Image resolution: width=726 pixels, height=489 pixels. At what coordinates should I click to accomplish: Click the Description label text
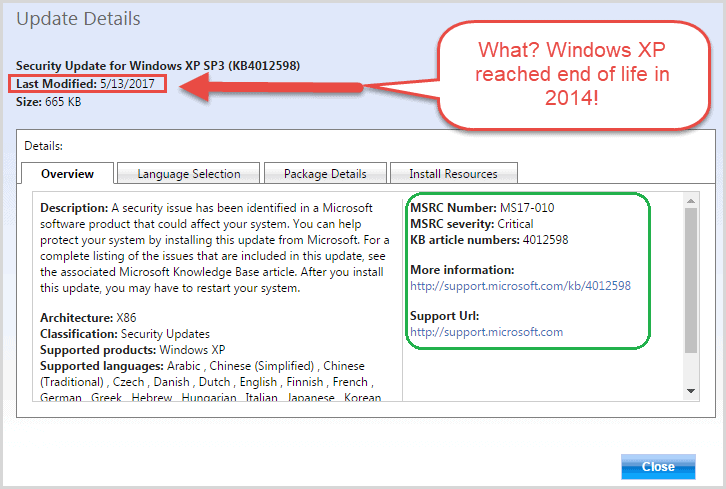74,207
